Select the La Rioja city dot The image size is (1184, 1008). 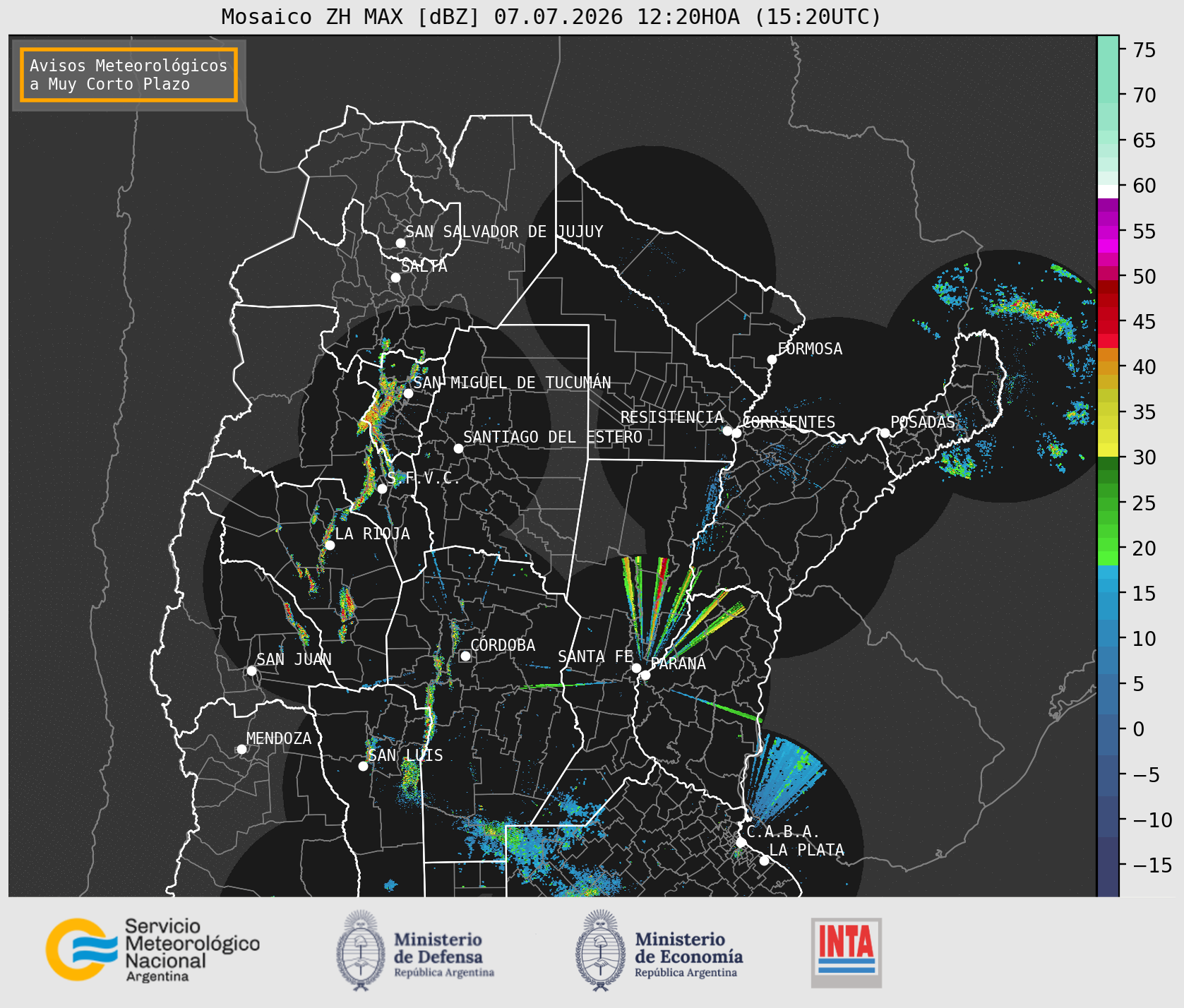pos(330,545)
